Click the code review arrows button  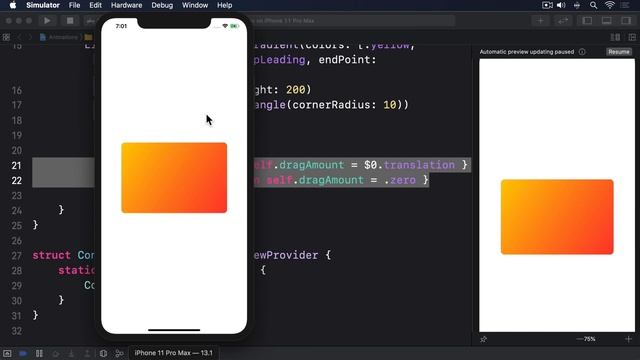(x=563, y=20)
